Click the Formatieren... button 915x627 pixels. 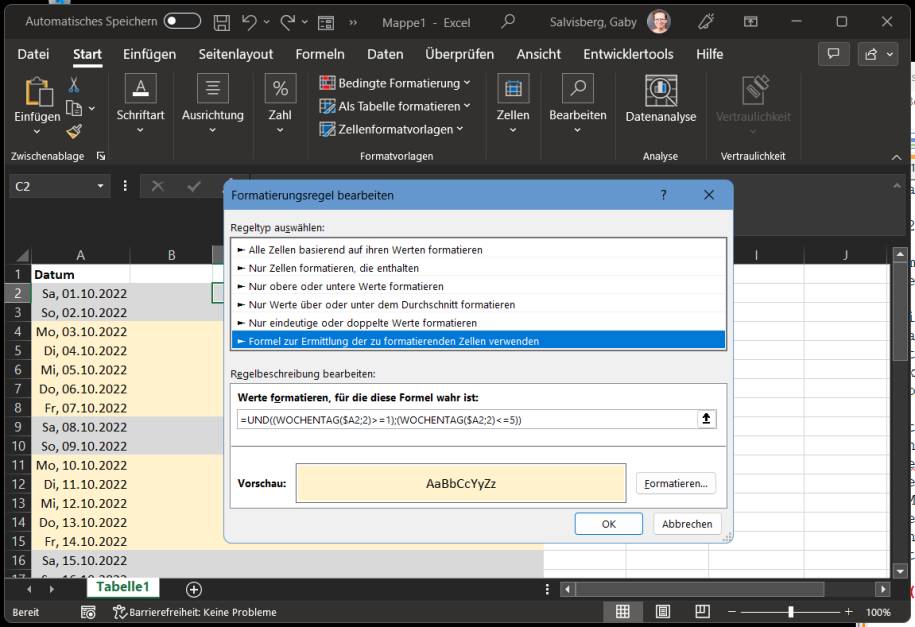675,484
